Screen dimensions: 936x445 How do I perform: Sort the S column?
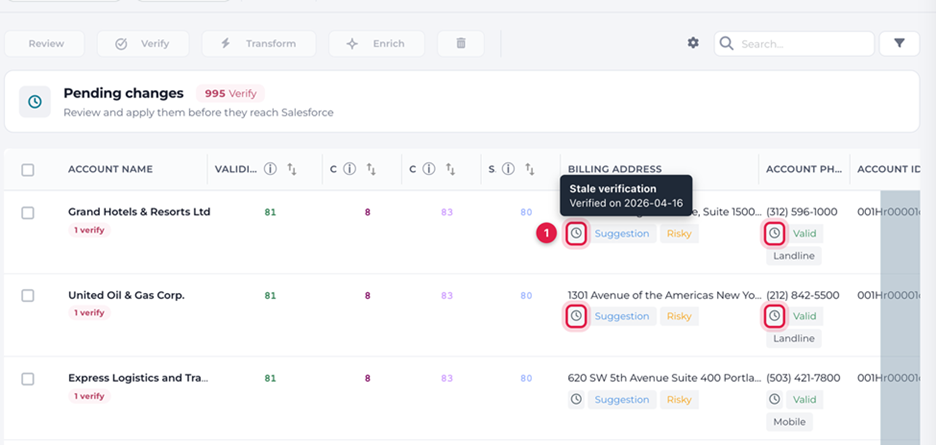(530, 169)
